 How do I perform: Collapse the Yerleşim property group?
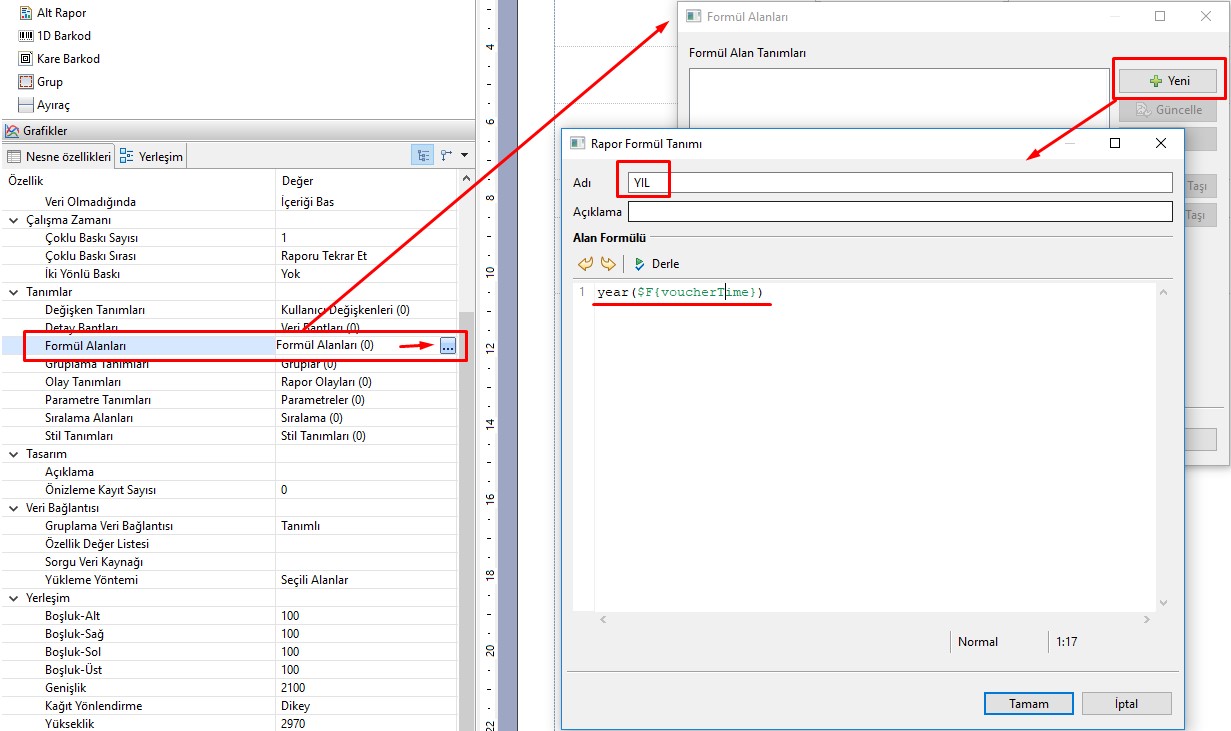click(14, 598)
